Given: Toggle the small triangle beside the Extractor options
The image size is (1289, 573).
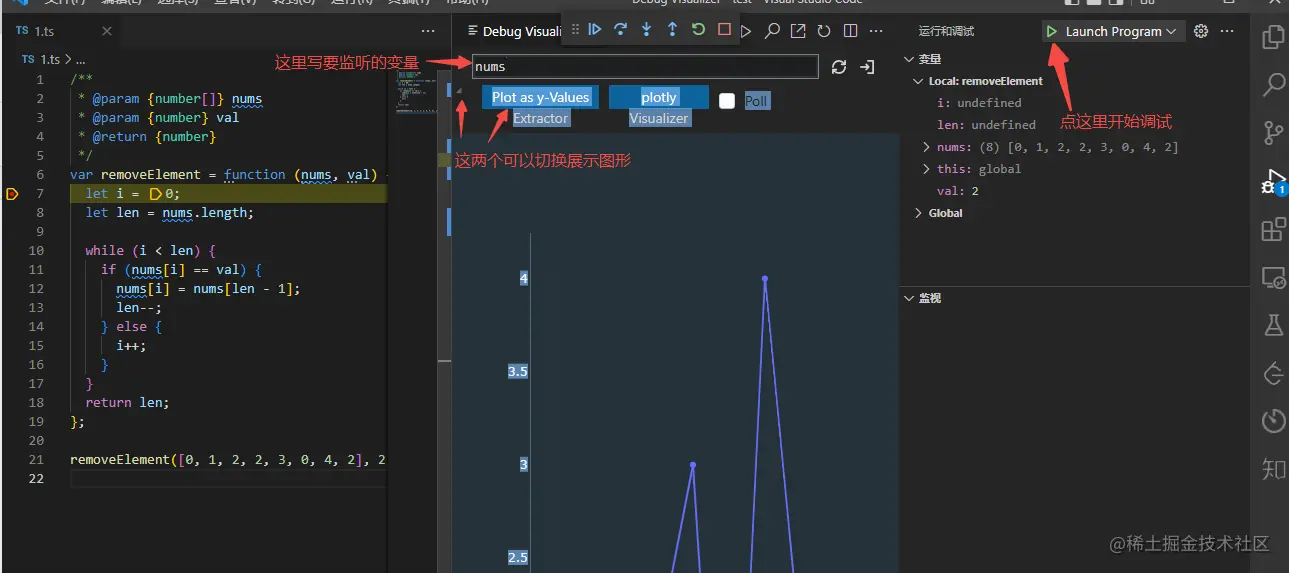Looking at the screenshot, I should coord(460,91).
